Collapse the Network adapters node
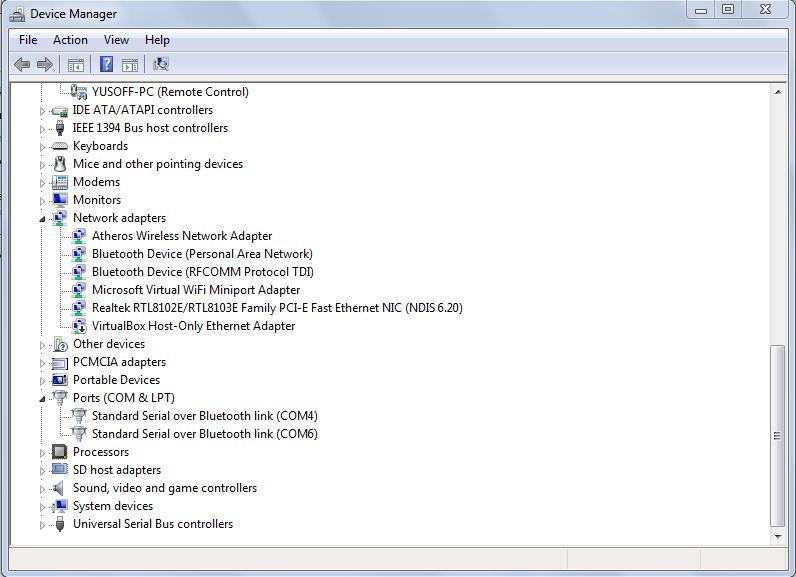Screen dimensions: 796x577 (43, 219)
